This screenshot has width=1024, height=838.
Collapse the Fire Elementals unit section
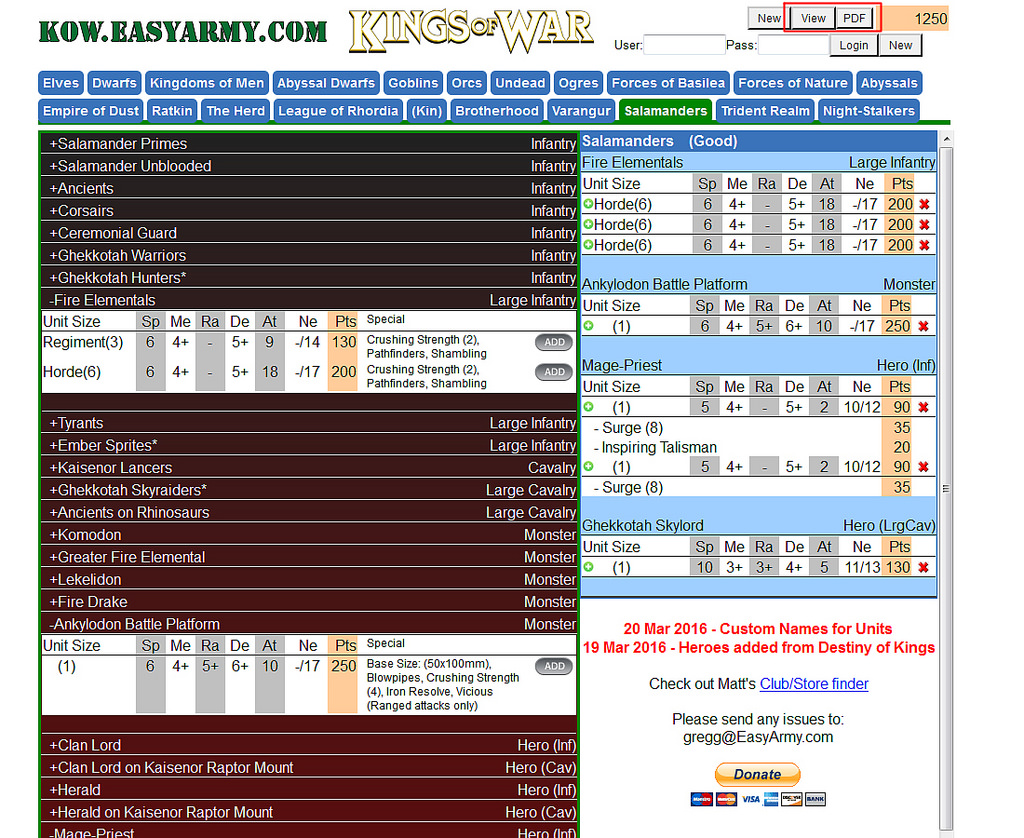[103, 300]
